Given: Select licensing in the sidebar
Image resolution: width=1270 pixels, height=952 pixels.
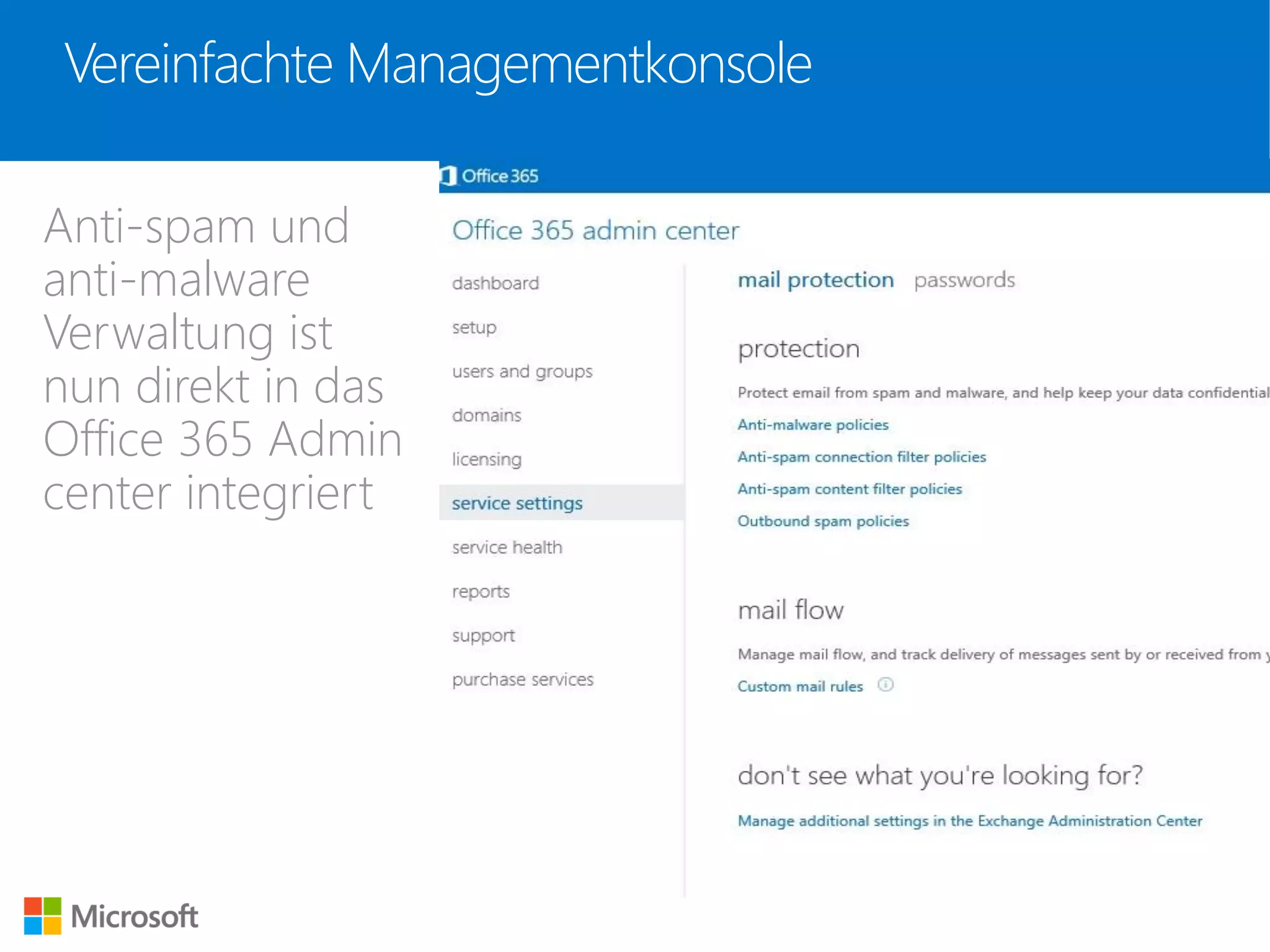Looking at the screenshot, I should pos(487,459).
